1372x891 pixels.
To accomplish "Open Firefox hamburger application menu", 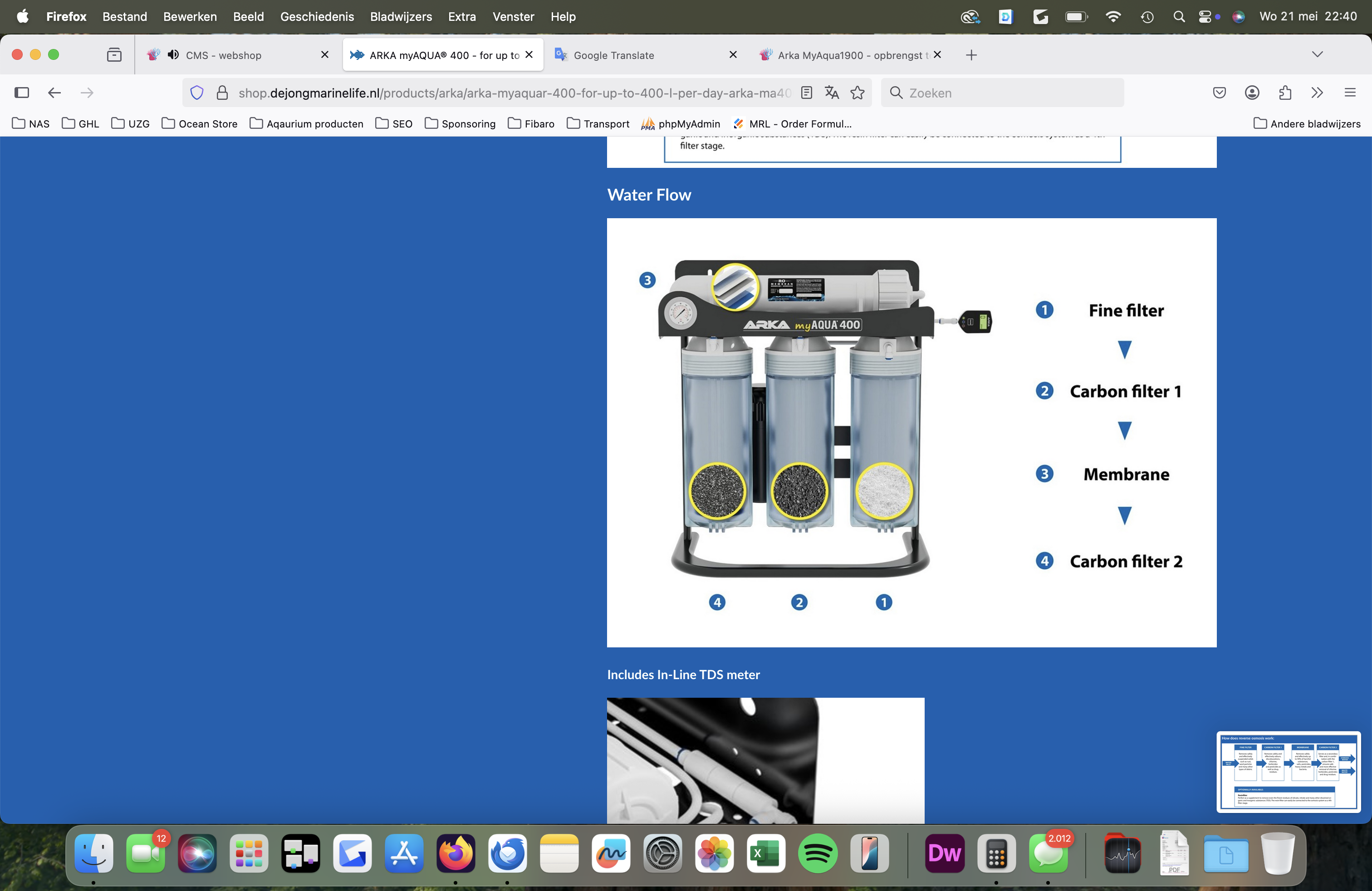I will click(x=1349, y=93).
